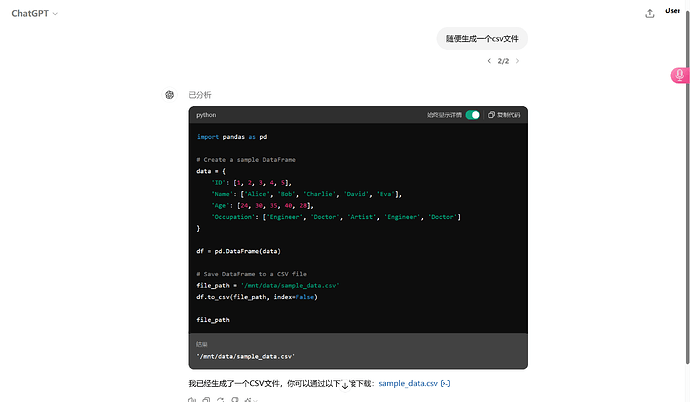
Task: Click the 'ID' list code line
Action: [251, 183]
